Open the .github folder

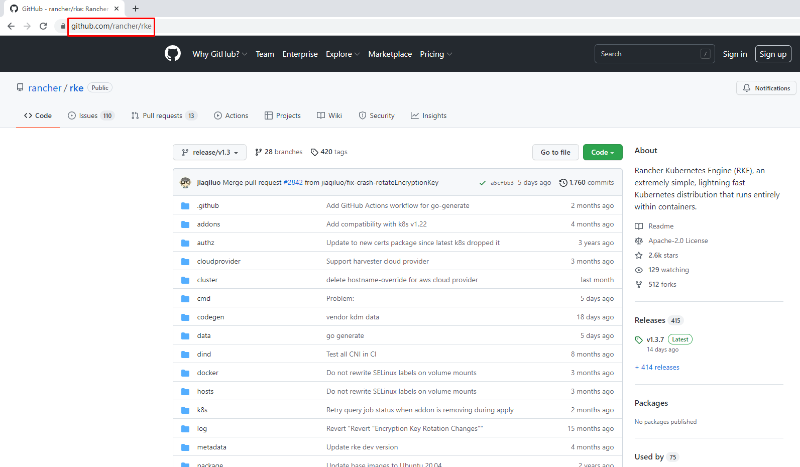[208, 206]
